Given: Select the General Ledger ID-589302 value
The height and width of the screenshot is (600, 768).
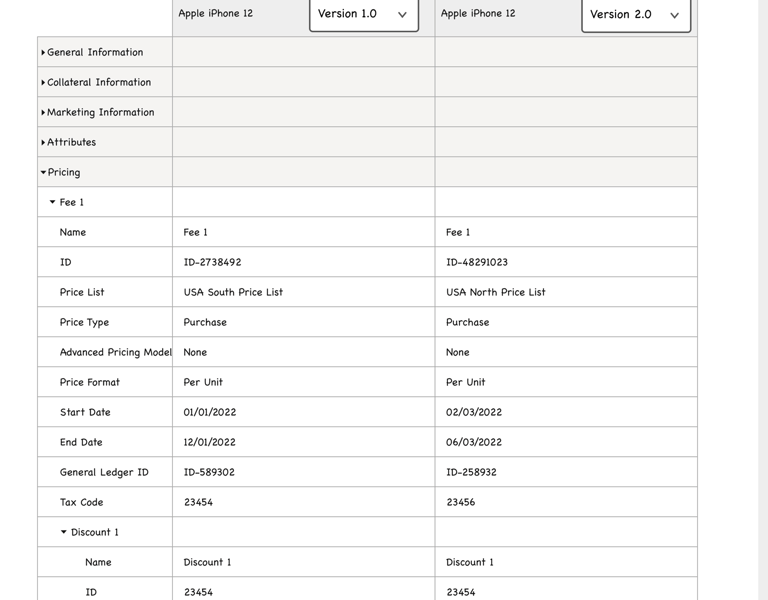Looking at the screenshot, I should click(209, 472).
